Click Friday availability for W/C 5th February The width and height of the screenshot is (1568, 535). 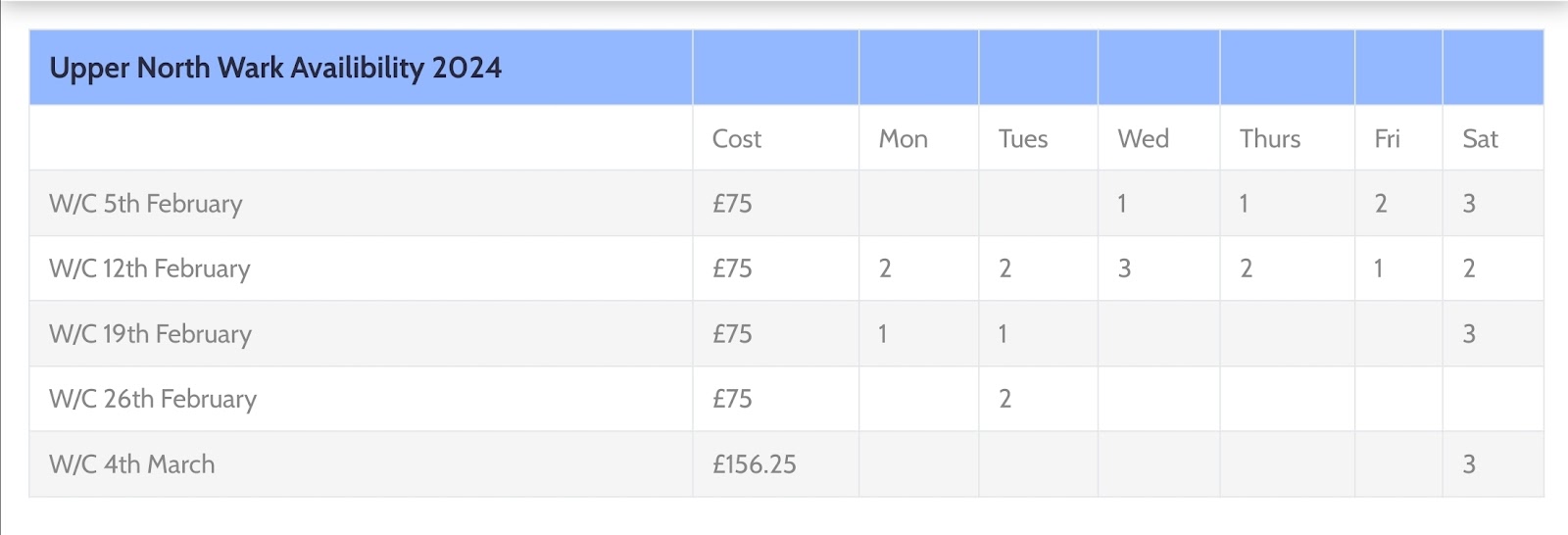1380,204
